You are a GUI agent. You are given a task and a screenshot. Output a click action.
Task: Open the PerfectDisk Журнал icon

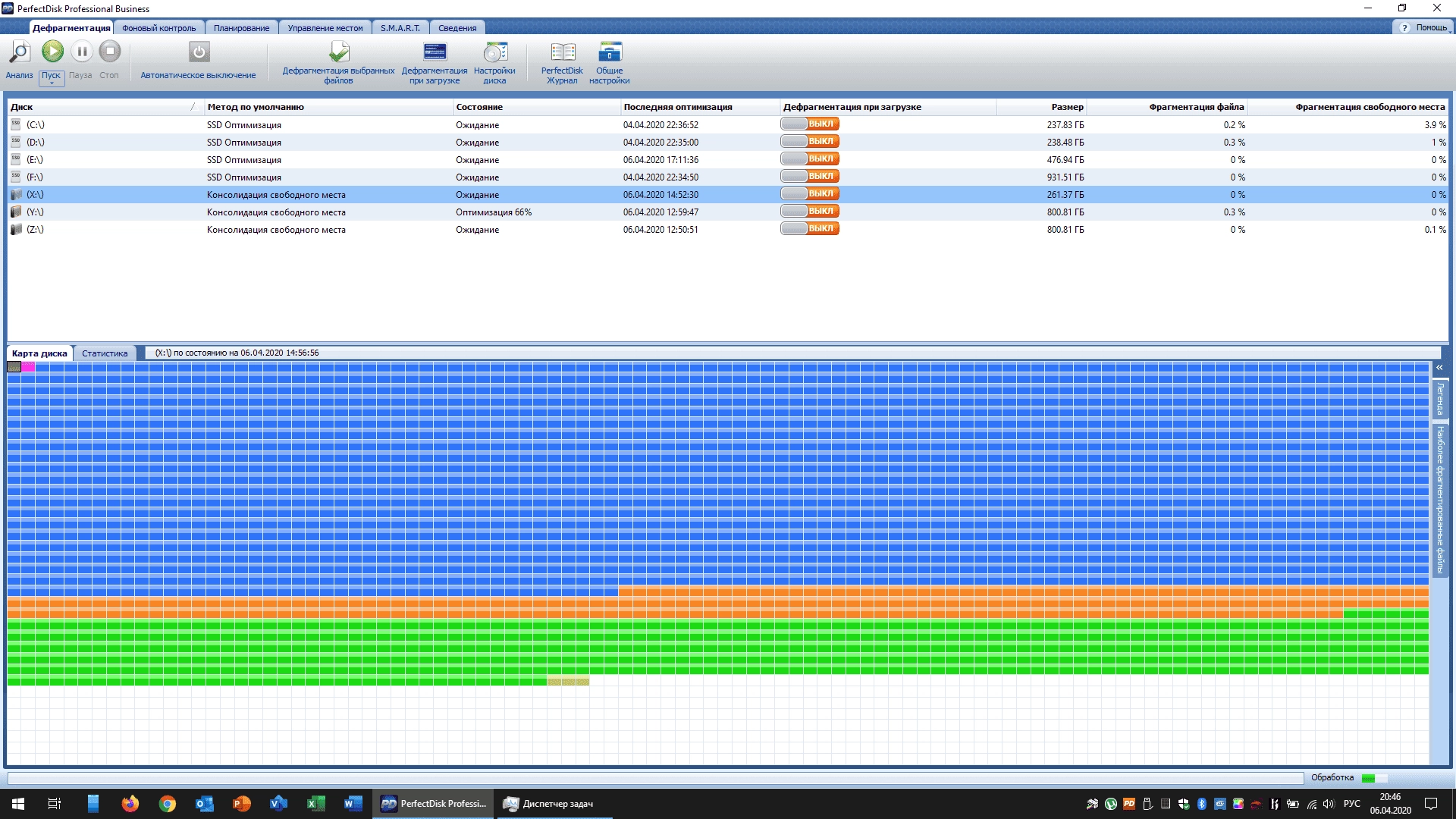pyautogui.click(x=563, y=52)
